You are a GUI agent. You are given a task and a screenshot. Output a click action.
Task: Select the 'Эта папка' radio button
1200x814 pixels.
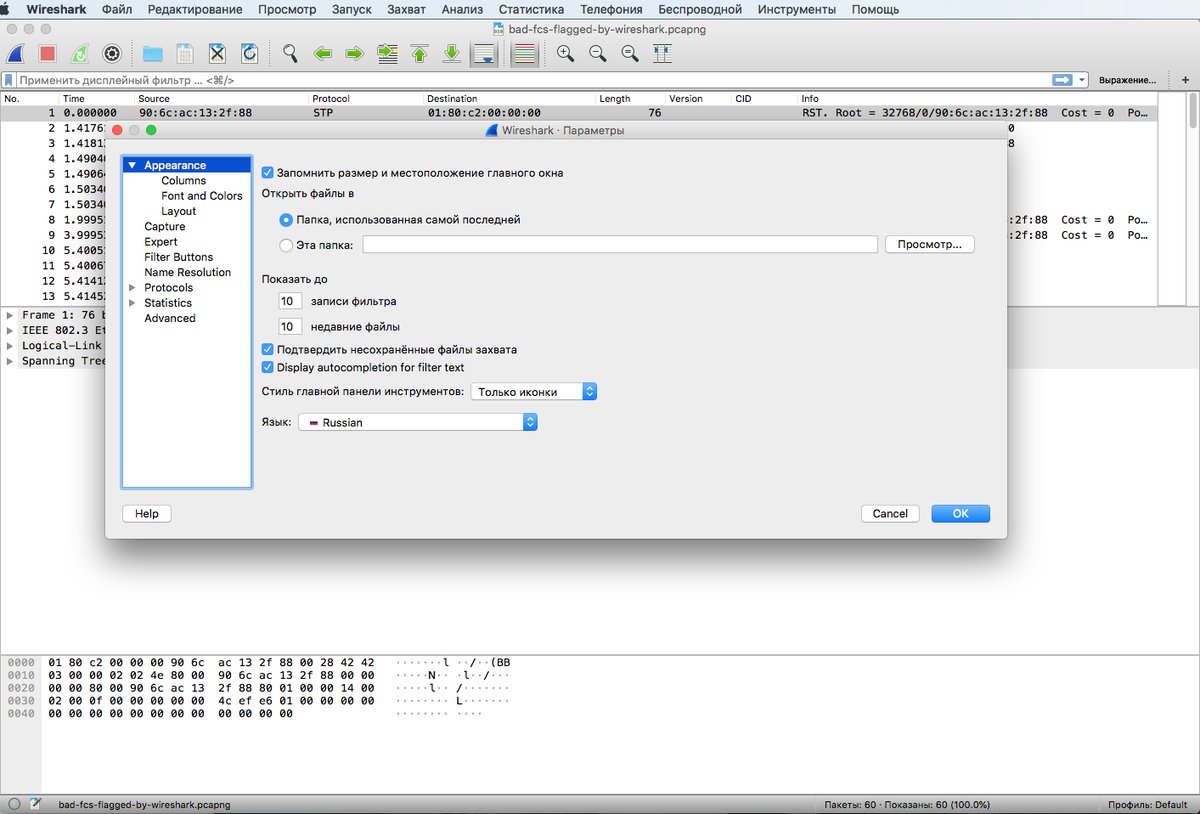click(x=286, y=244)
